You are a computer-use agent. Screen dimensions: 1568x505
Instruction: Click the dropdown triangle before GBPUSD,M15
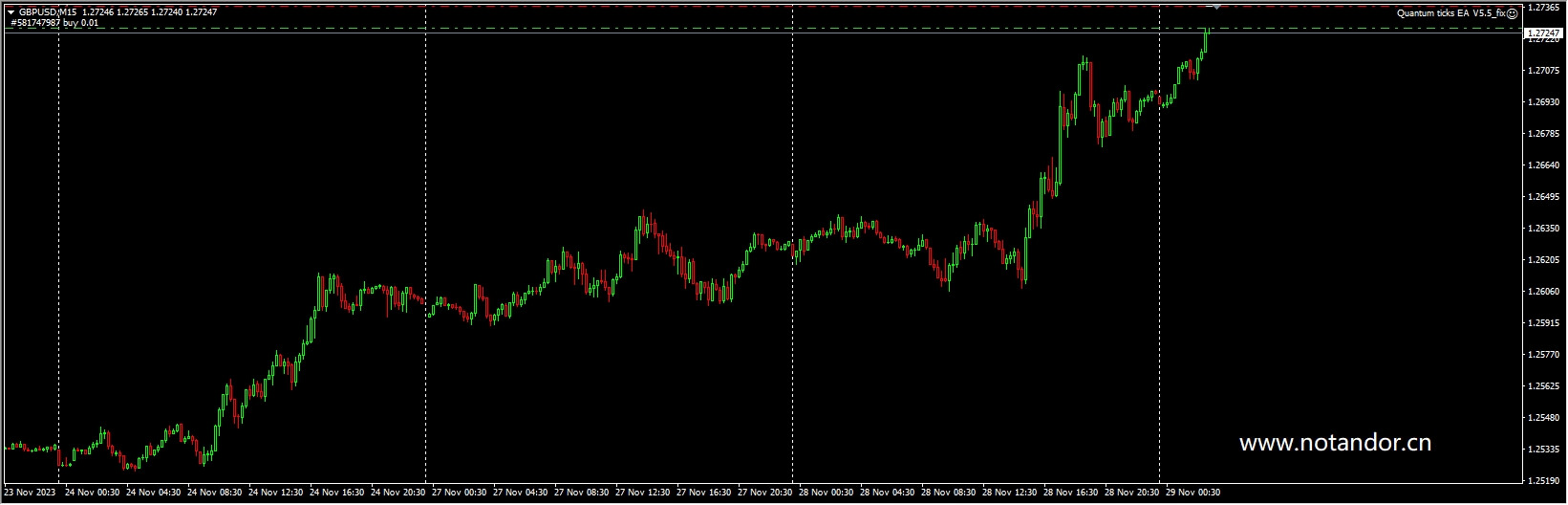click(x=11, y=11)
